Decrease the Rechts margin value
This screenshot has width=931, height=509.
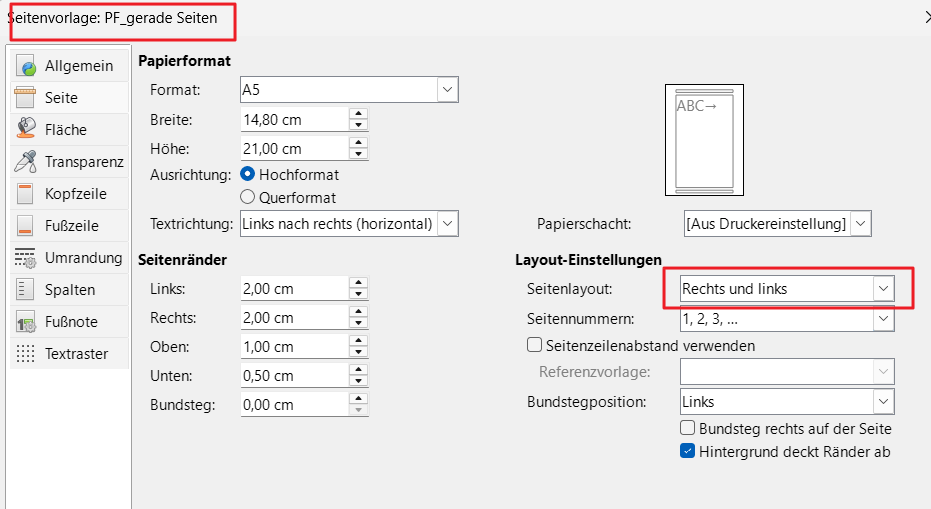(x=358, y=323)
